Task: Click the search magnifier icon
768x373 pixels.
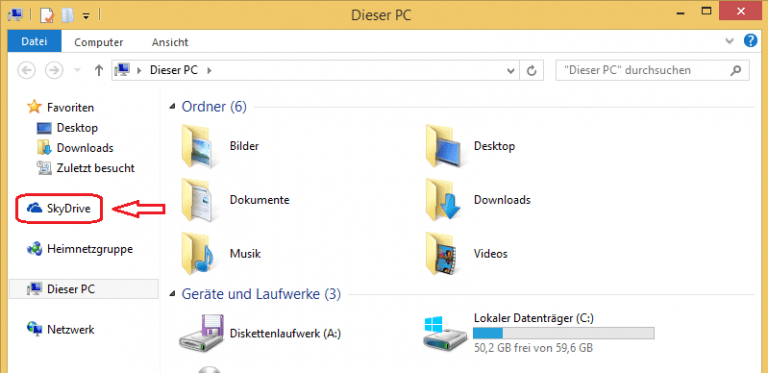Action: click(x=735, y=70)
